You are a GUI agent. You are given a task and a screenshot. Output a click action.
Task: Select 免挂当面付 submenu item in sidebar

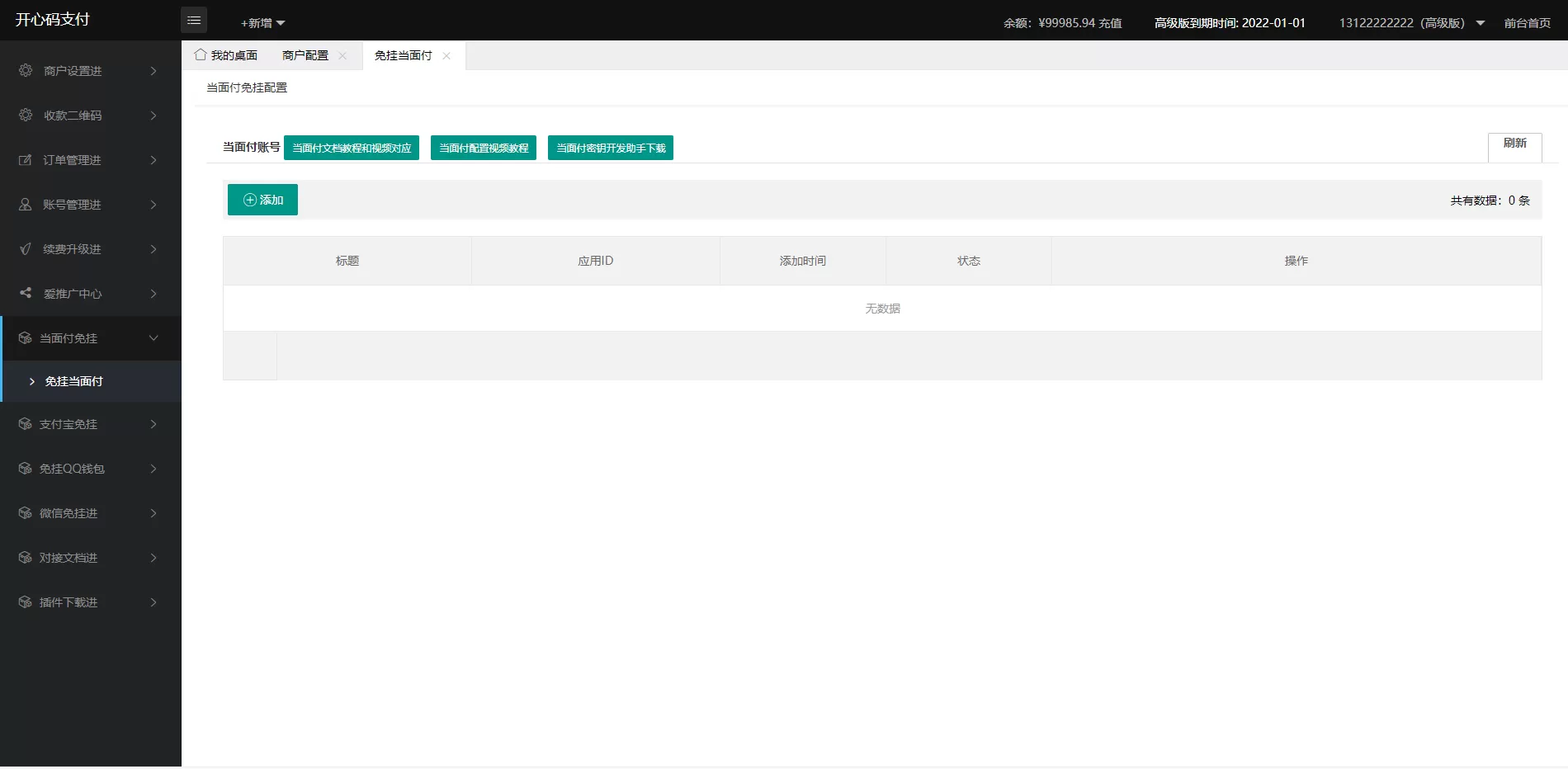click(74, 381)
